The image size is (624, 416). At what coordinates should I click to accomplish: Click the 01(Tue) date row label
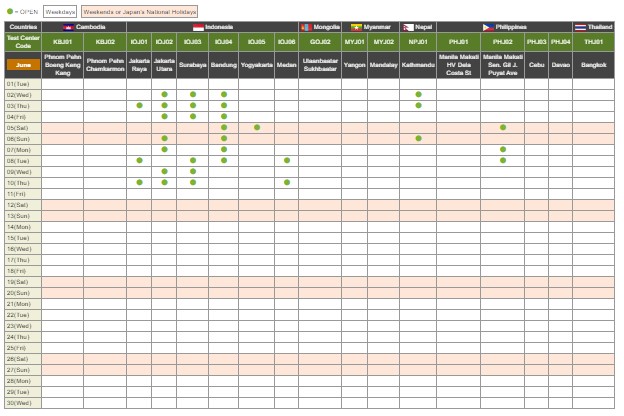(23, 84)
